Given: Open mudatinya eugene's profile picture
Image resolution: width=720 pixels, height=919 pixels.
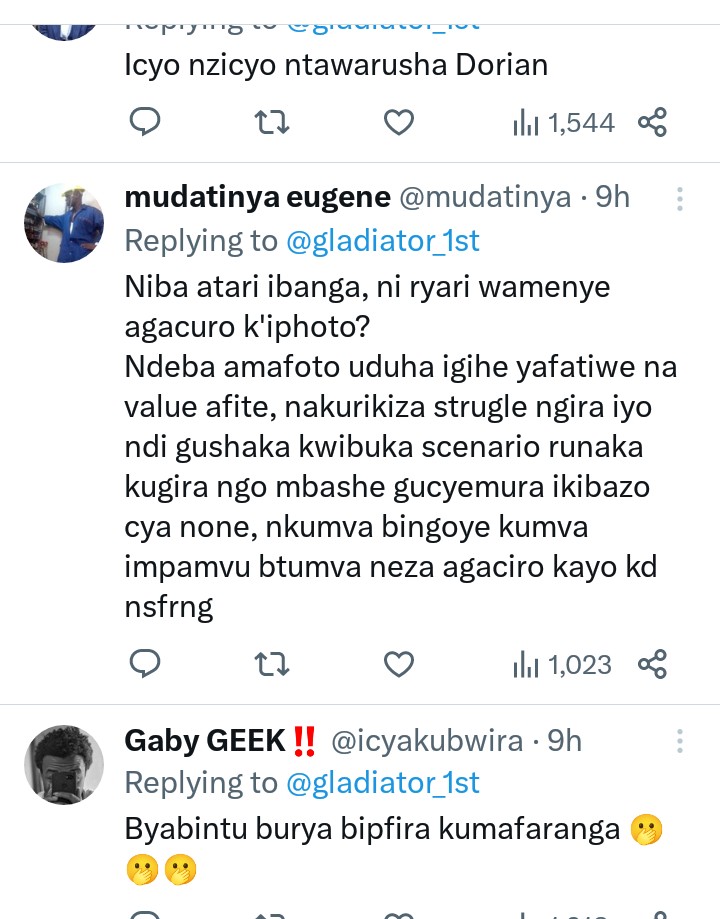Looking at the screenshot, I should [x=64, y=223].
